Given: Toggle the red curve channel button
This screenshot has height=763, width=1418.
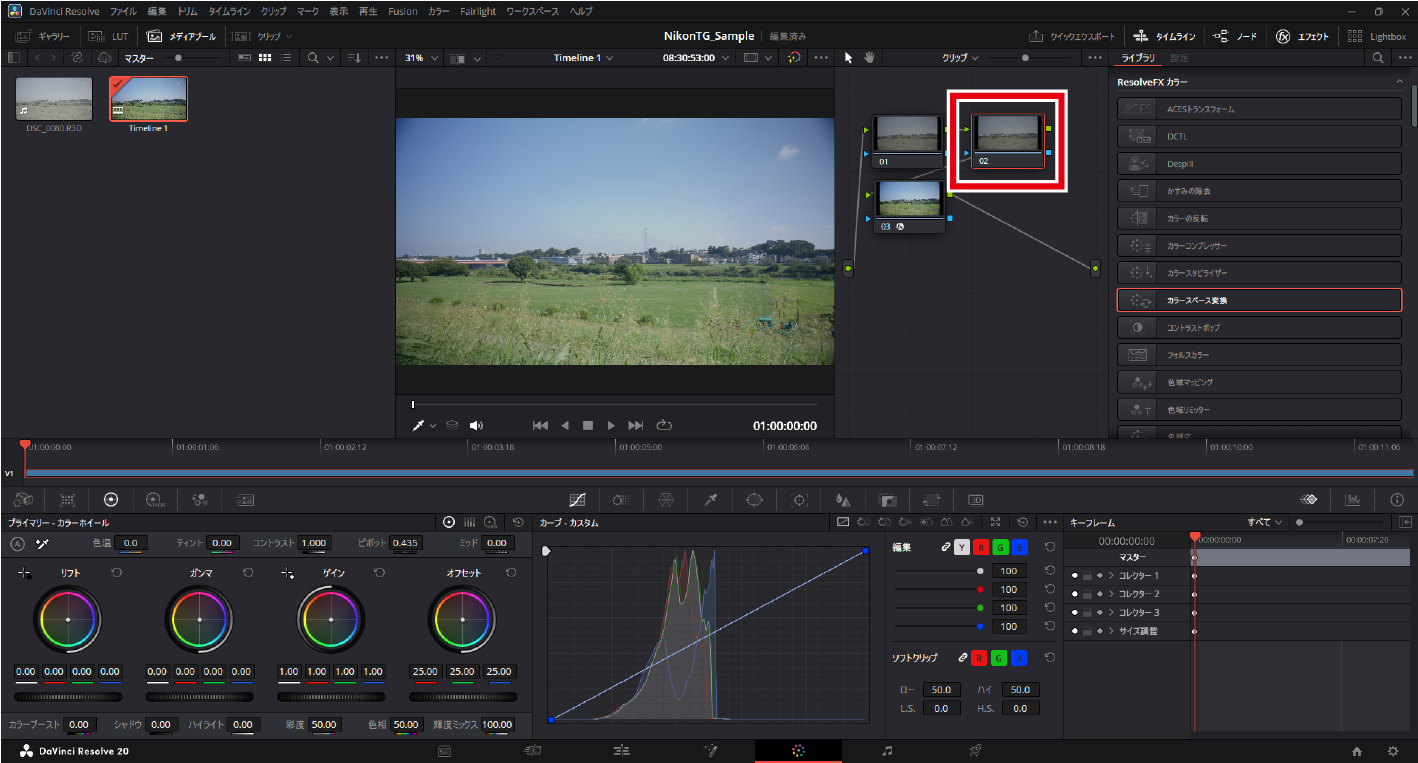Looking at the screenshot, I should (x=980, y=547).
